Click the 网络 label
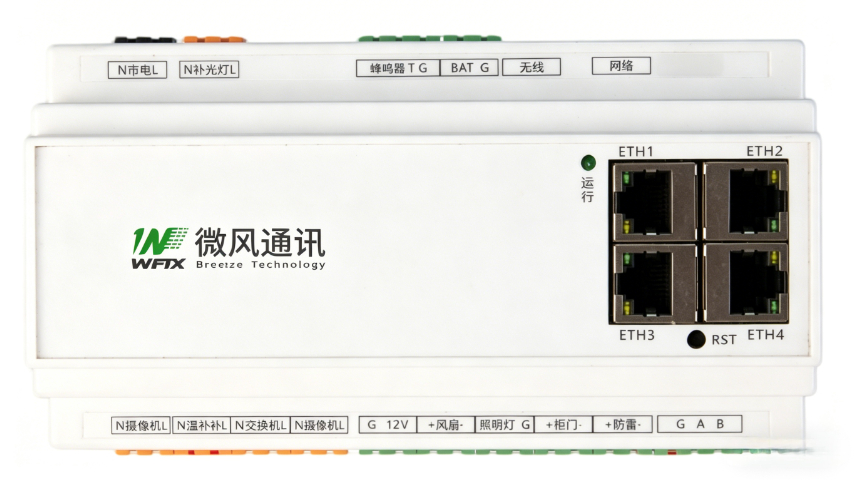 coord(621,66)
